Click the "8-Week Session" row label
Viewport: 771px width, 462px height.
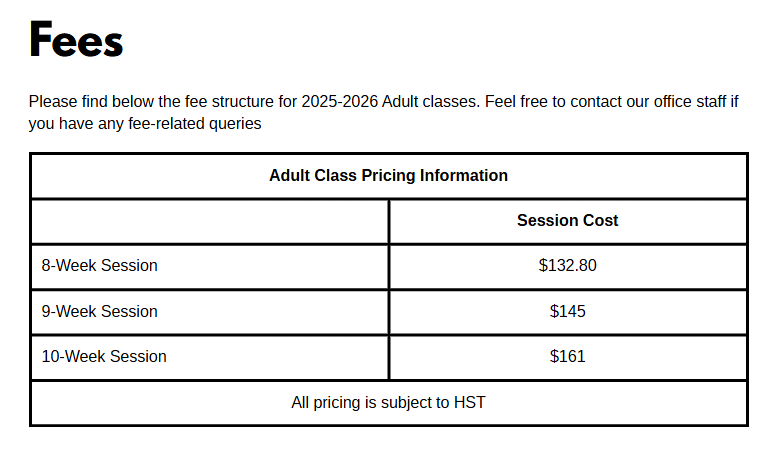[100, 266]
